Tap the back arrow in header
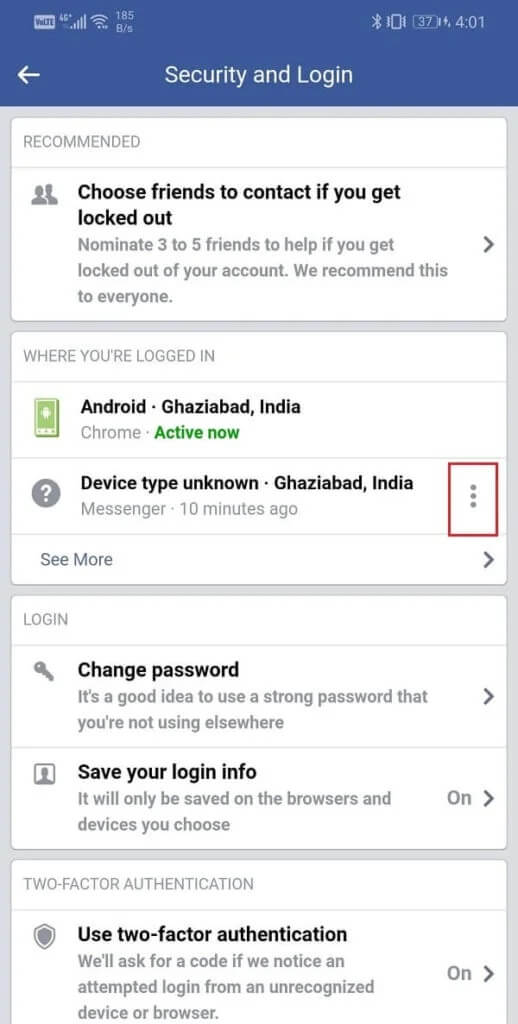Screen dimensions: 518x1024 point(29,75)
